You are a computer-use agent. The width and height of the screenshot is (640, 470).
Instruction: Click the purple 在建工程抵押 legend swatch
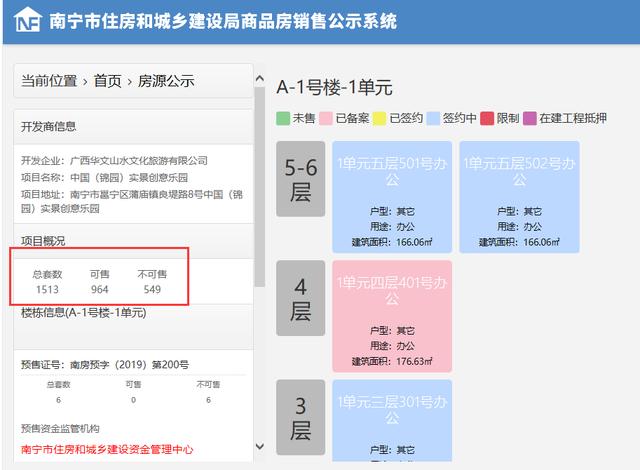point(529,118)
